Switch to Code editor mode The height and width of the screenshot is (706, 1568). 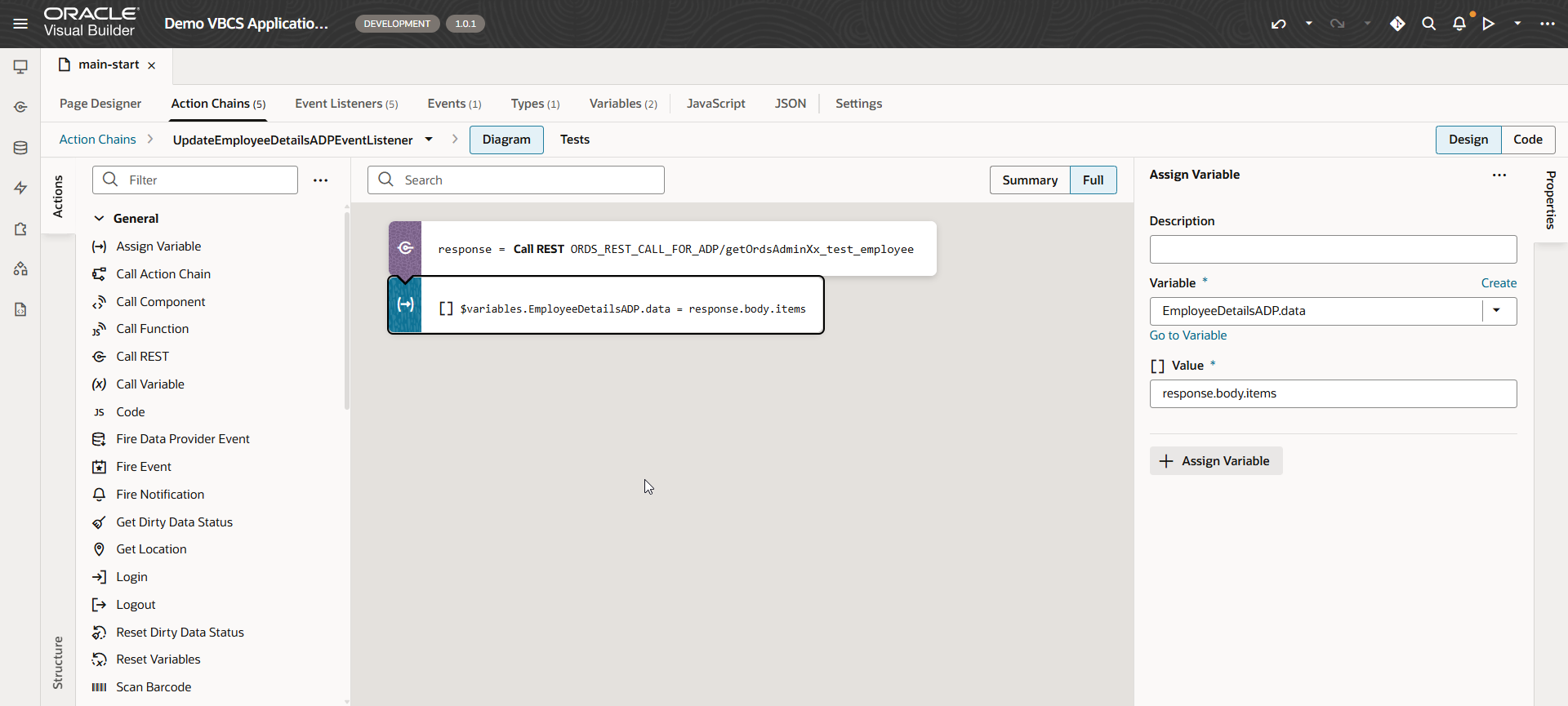(x=1527, y=140)
